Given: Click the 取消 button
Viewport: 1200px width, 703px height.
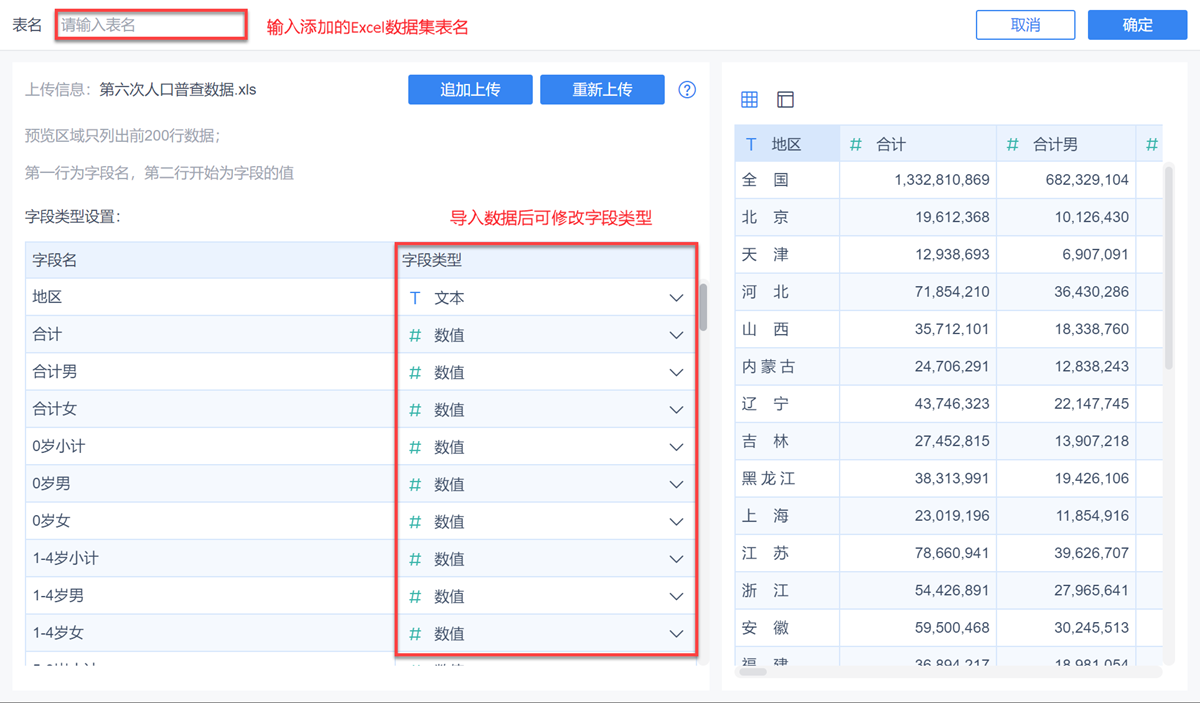Looking at the screenshot, I should pyautogui.click(x=1025, y=25).
